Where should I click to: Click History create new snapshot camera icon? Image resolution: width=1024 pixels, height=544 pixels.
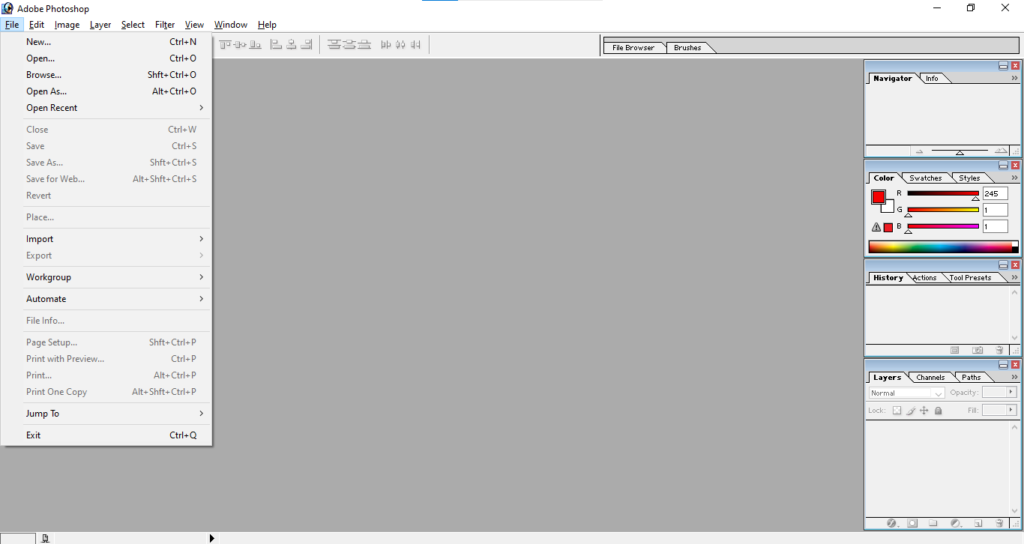tap(978, 350)
